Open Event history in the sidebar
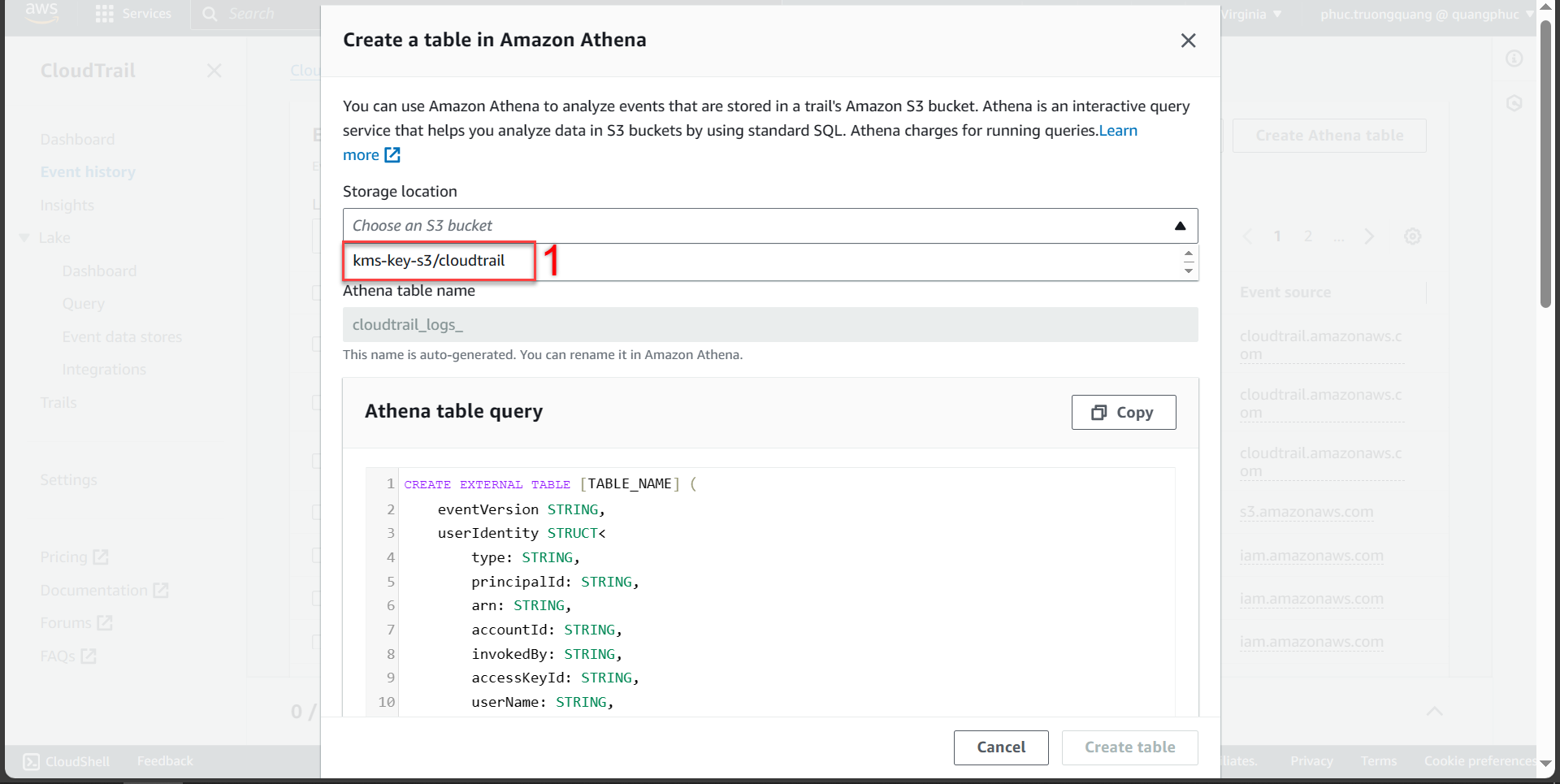 pos(88,172)
